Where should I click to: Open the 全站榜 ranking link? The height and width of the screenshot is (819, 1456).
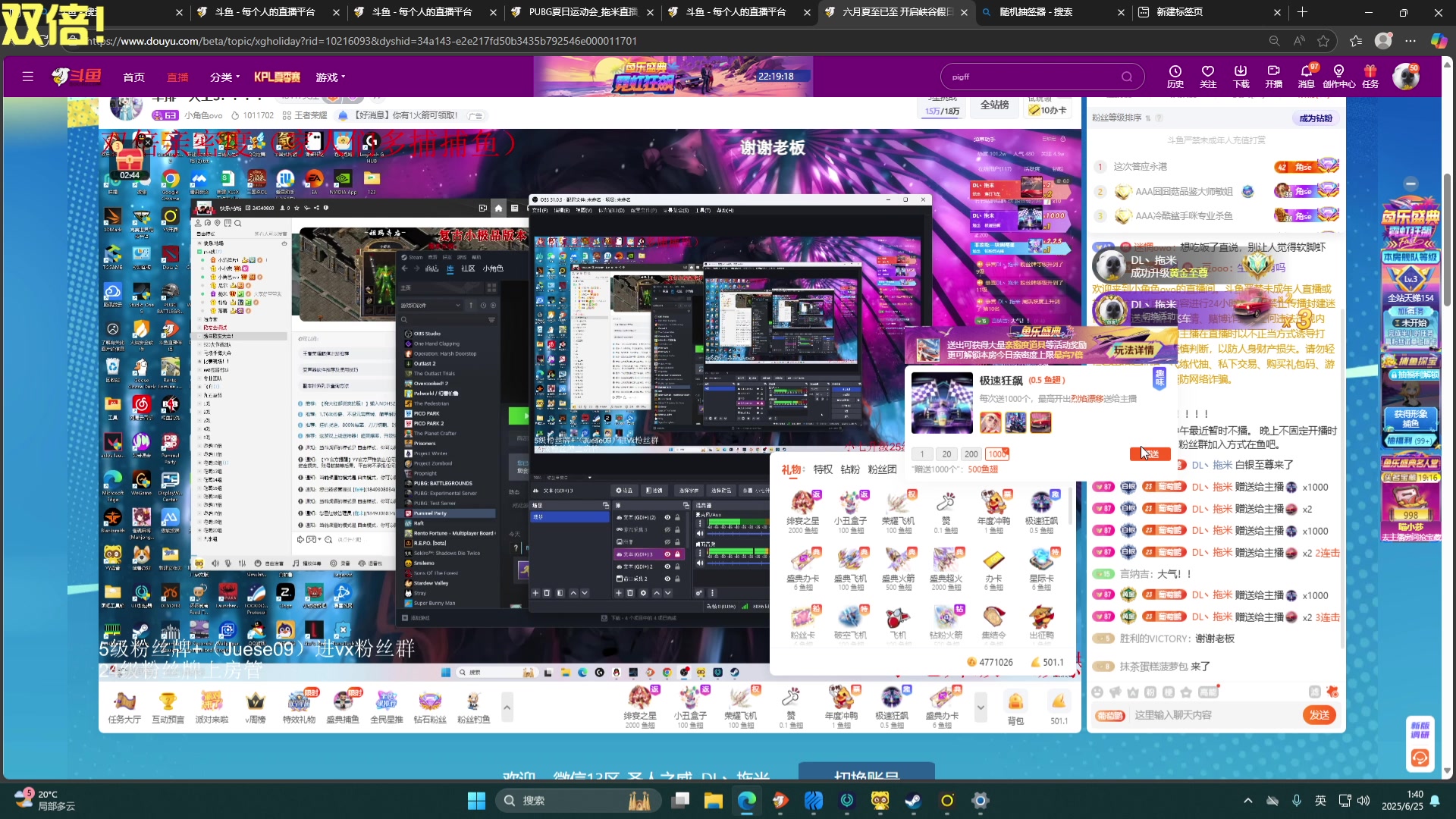coord(994,105)
